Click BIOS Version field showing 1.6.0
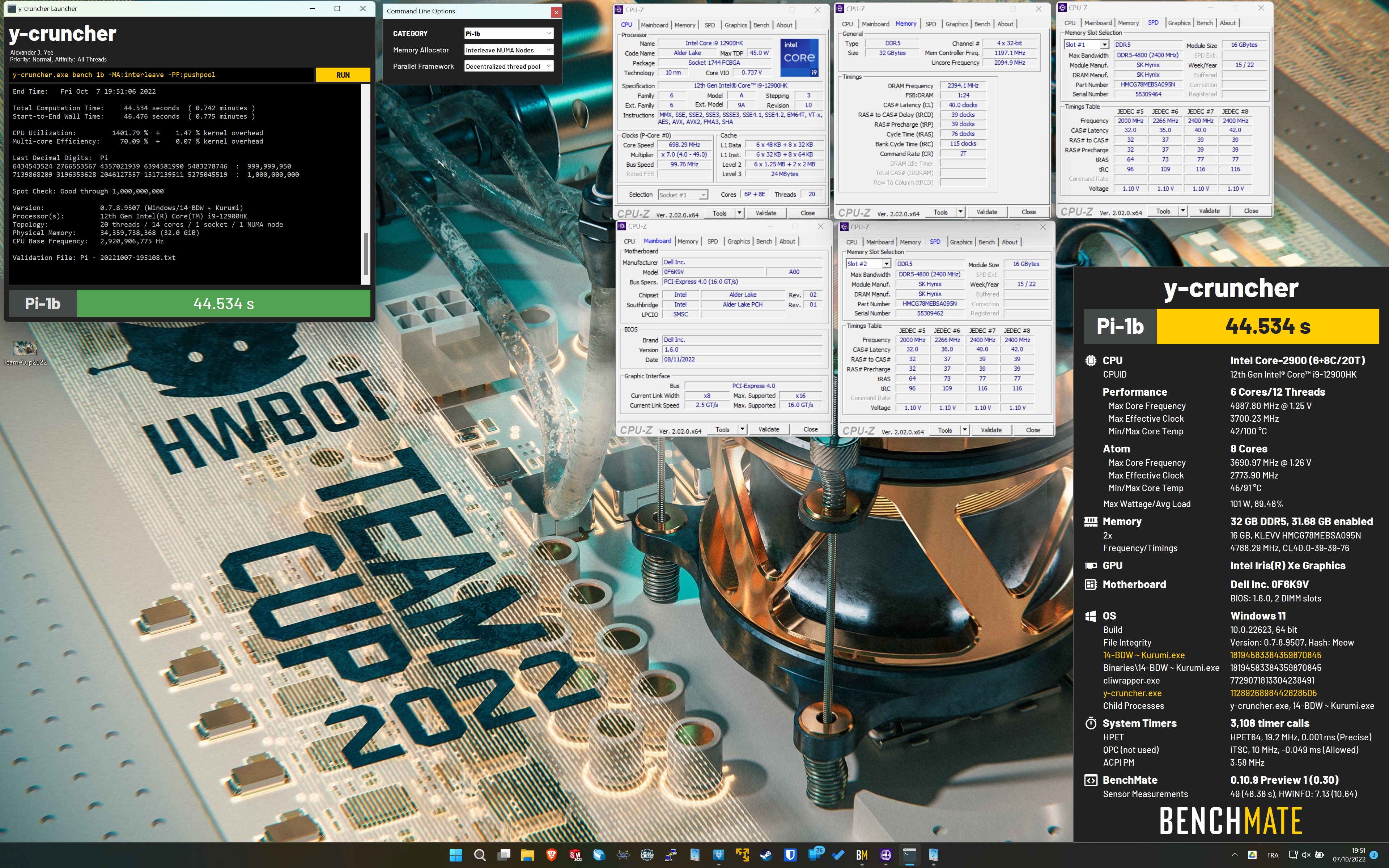The height and width of the screenshot is (868, 1389). pyautogui.click(x=742, y=350)
